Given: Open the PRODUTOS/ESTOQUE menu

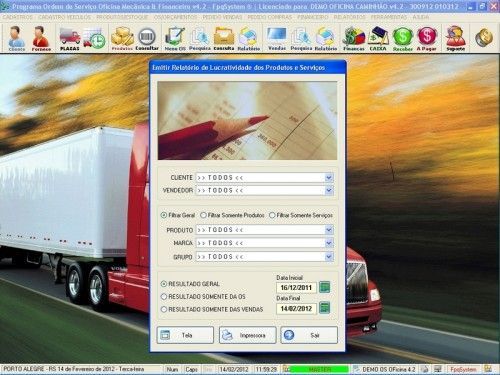Looking at the screenshot, I should pyautogui.click(x=122, y=17).
